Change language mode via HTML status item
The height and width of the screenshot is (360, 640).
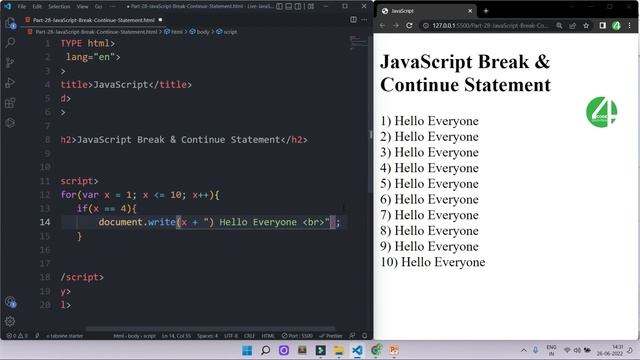click(x=268, y=336)
